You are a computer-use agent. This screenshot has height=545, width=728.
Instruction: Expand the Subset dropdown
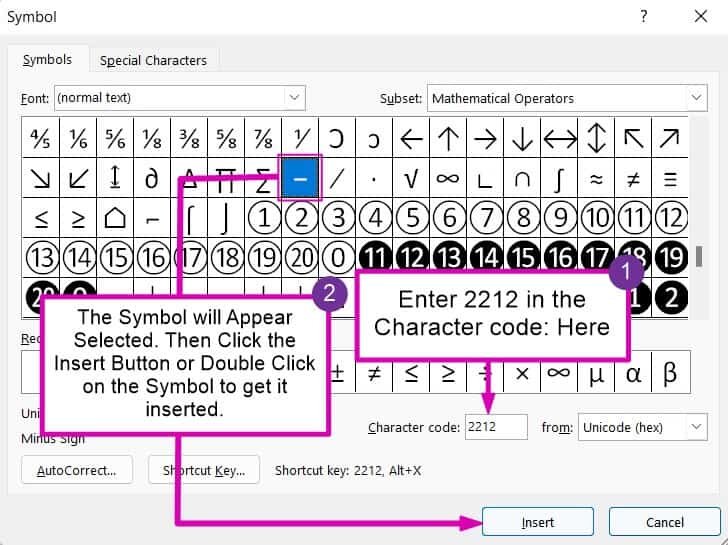tap(696, 98)
